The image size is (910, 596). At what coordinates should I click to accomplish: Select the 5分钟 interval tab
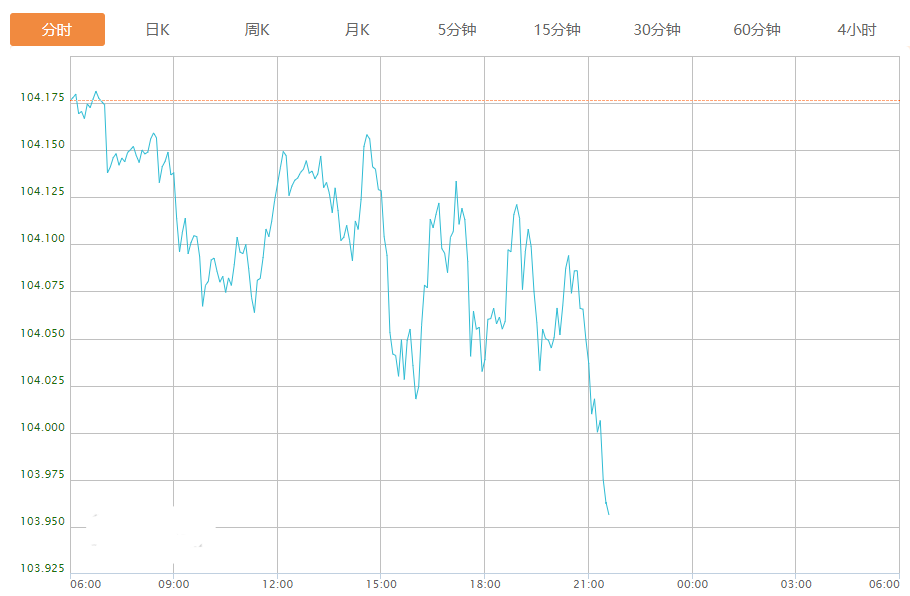pos(457,30)
